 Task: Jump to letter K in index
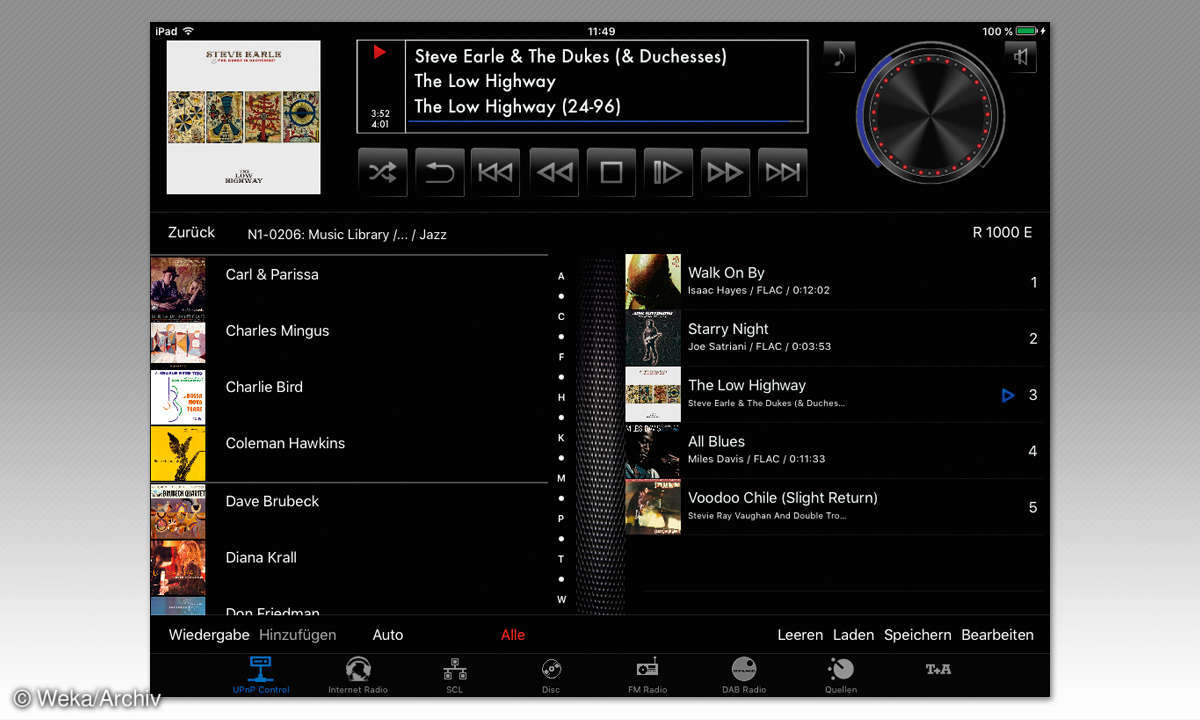[x=561, y=438]
